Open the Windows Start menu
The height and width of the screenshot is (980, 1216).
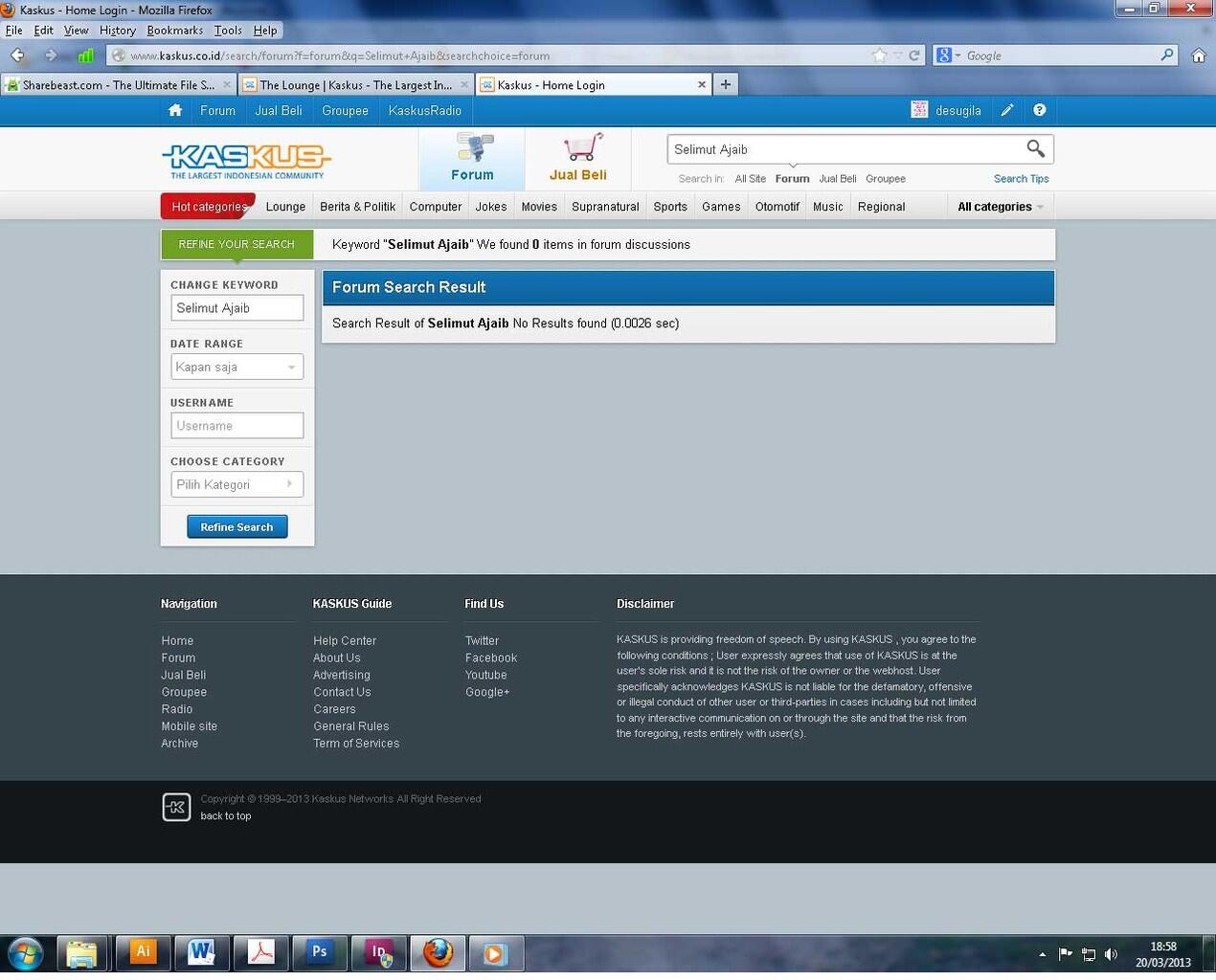pyautogui.click(x=25, y=953)
